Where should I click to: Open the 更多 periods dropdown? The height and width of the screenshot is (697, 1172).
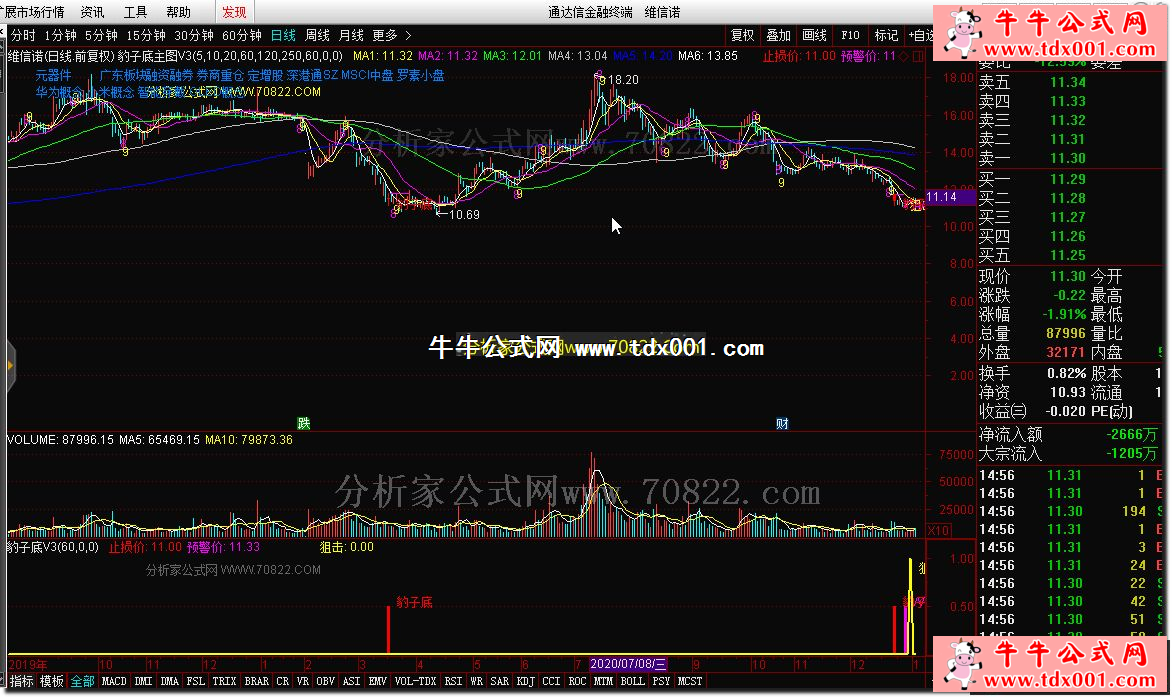pyautogui.click(x=392, y=35)
